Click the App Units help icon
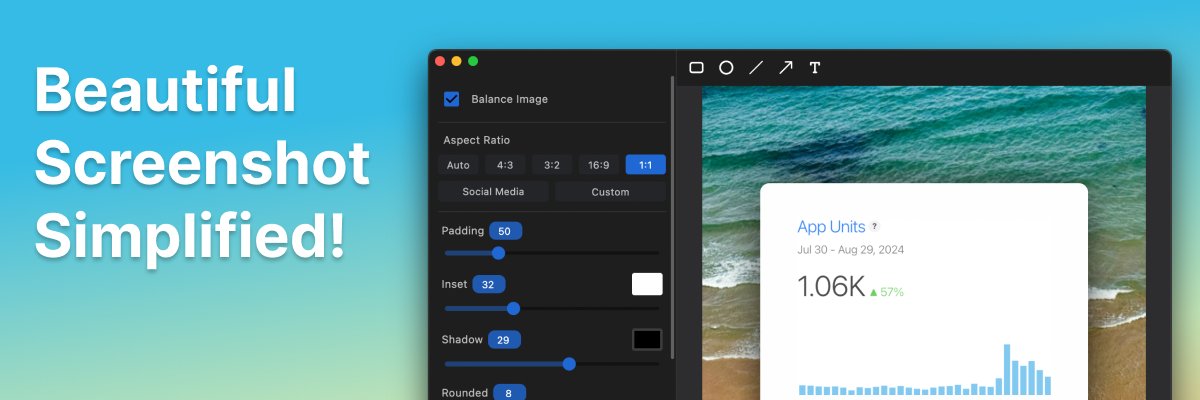1200x400 pixels. click(874, 227)
